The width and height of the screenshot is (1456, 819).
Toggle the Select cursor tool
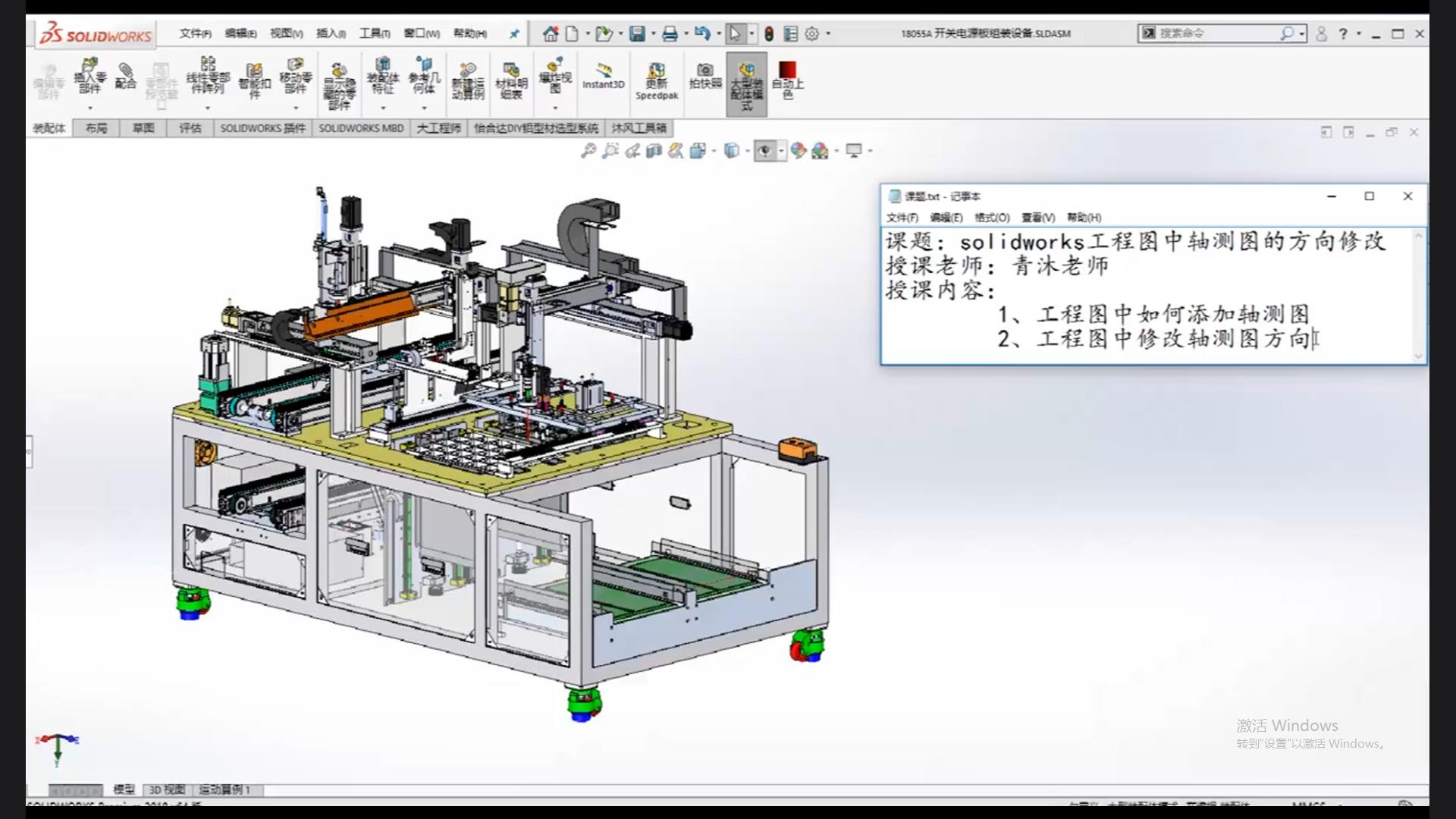735,33
